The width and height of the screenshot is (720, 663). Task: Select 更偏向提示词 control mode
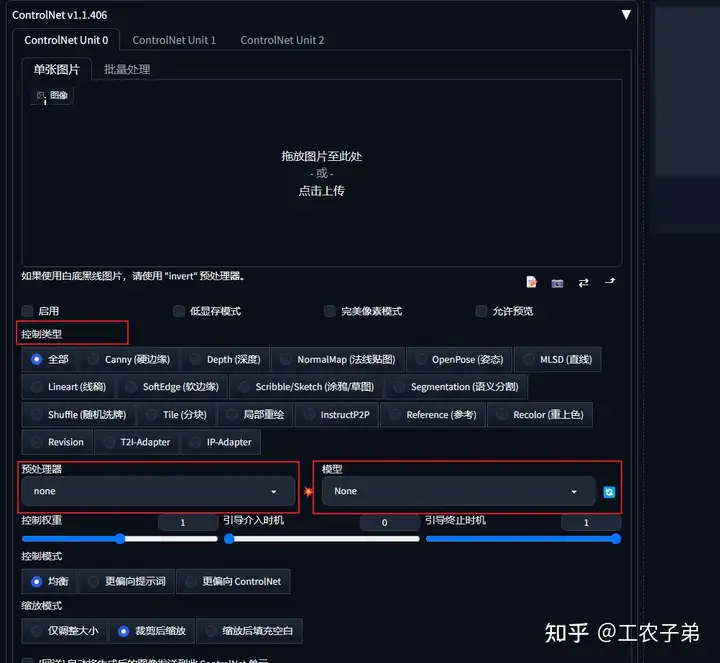[127, 581]
